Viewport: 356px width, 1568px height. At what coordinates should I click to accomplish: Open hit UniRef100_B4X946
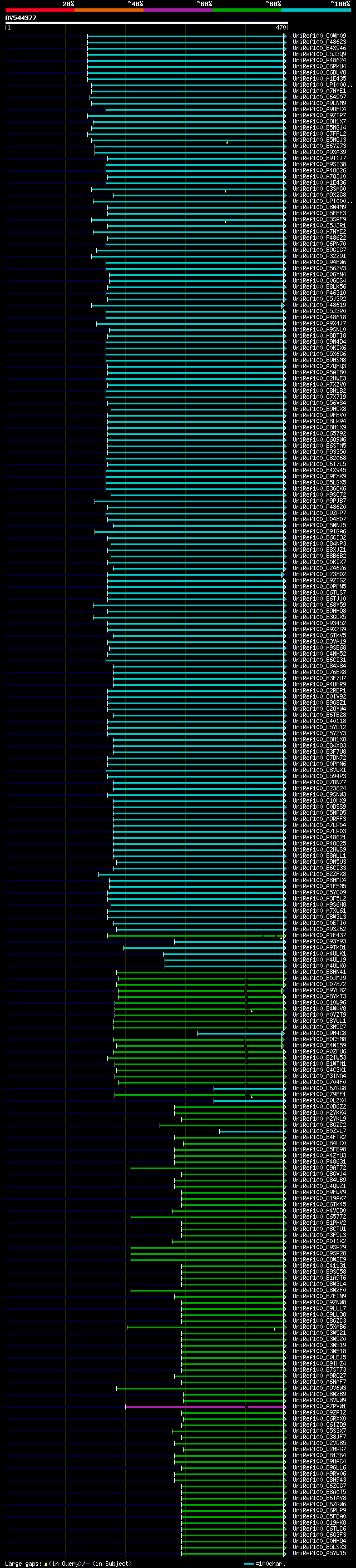point(319,48)
